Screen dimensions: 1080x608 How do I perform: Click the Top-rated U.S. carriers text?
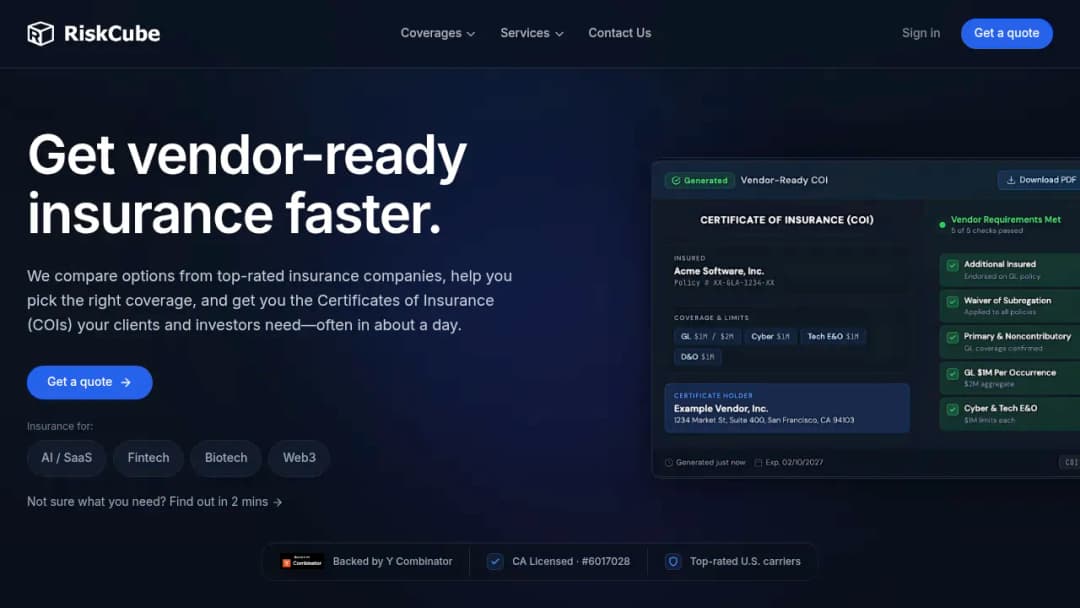click(745, 562)
